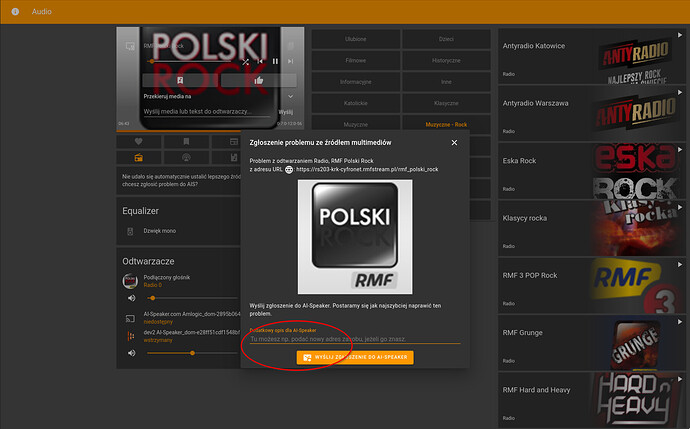Play RMF Grunge using arrow icon
Image resolution: width=690 pixels, height=429 pixels.
(680, 322)
